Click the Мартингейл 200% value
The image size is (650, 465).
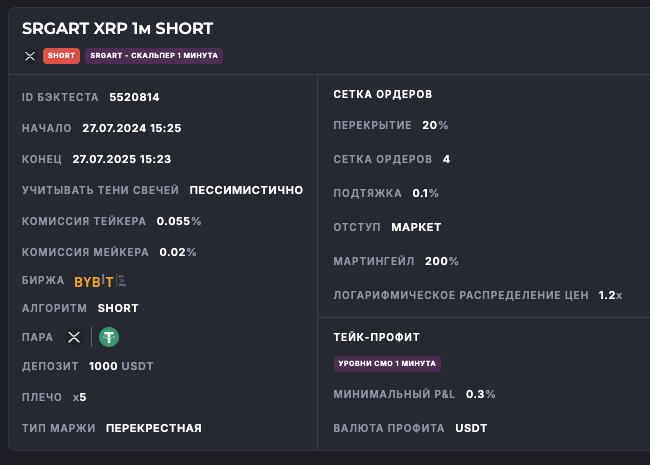pos(441,261)
